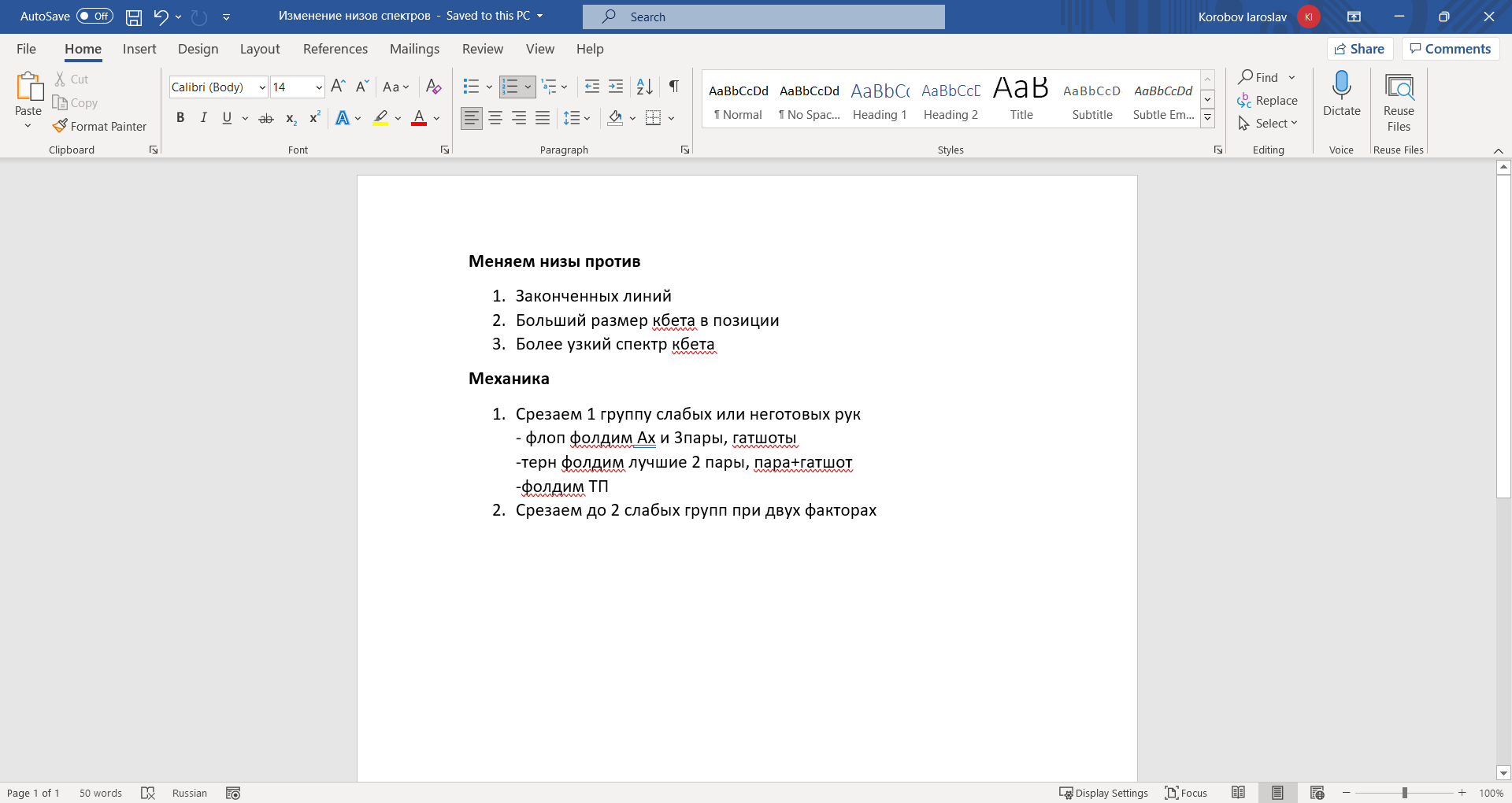Check the proofing errors icon in the status bar
The width and height of the screenshot is (1512, 803).
(147, 793)
